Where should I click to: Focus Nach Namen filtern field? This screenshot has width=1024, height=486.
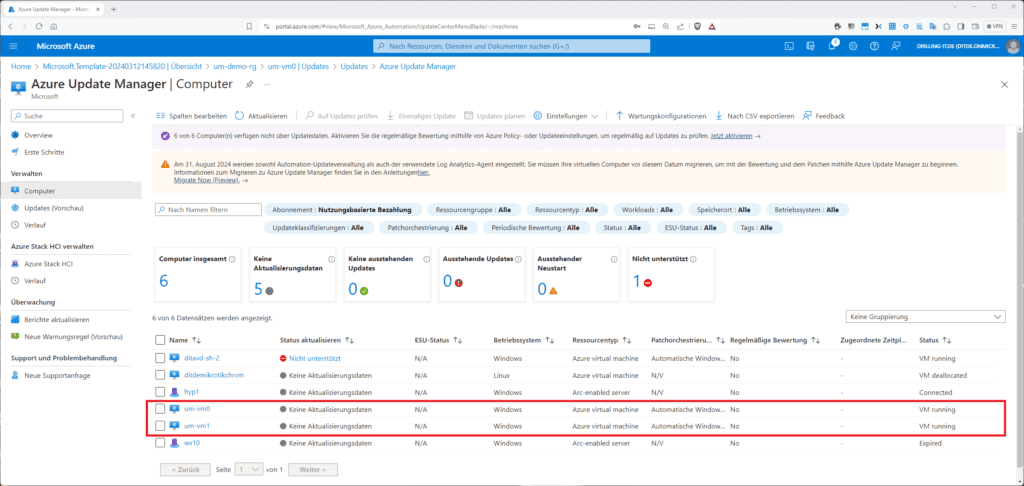tap(208, 210)
